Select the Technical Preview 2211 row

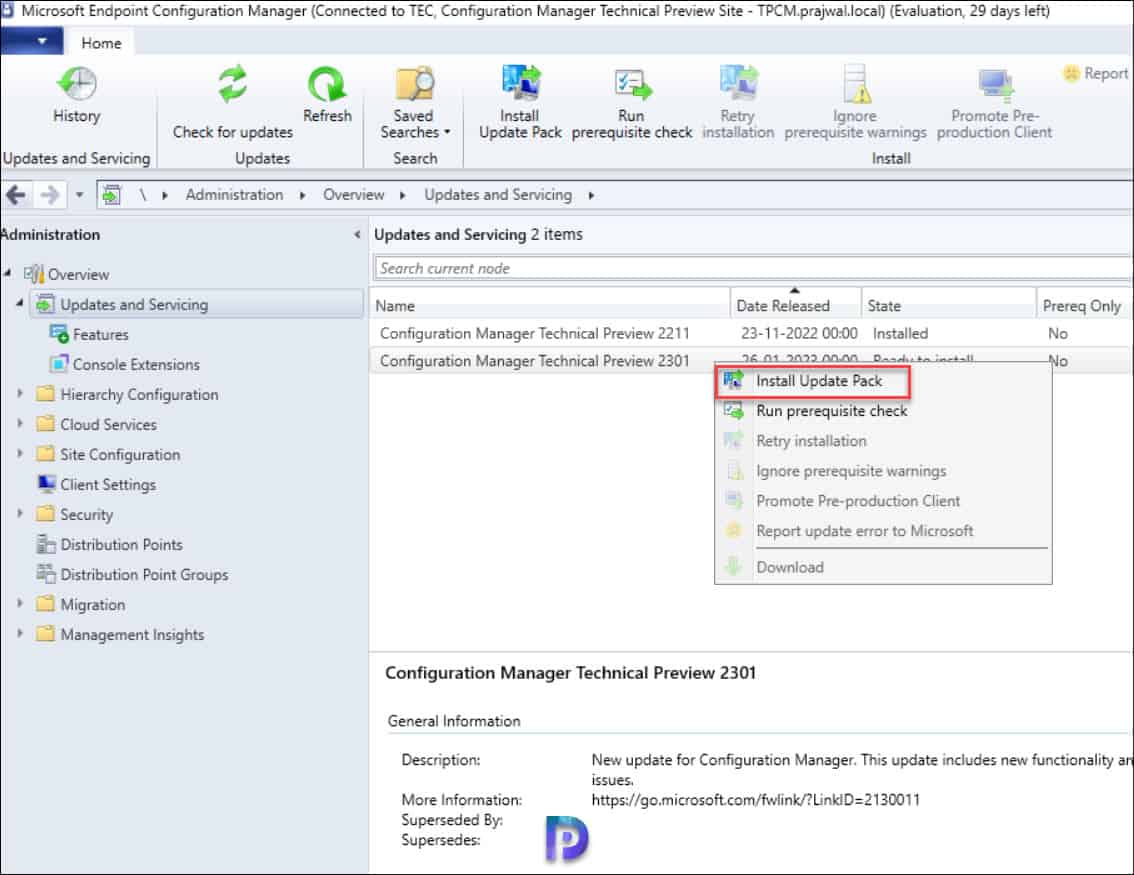tap(751, 333)
